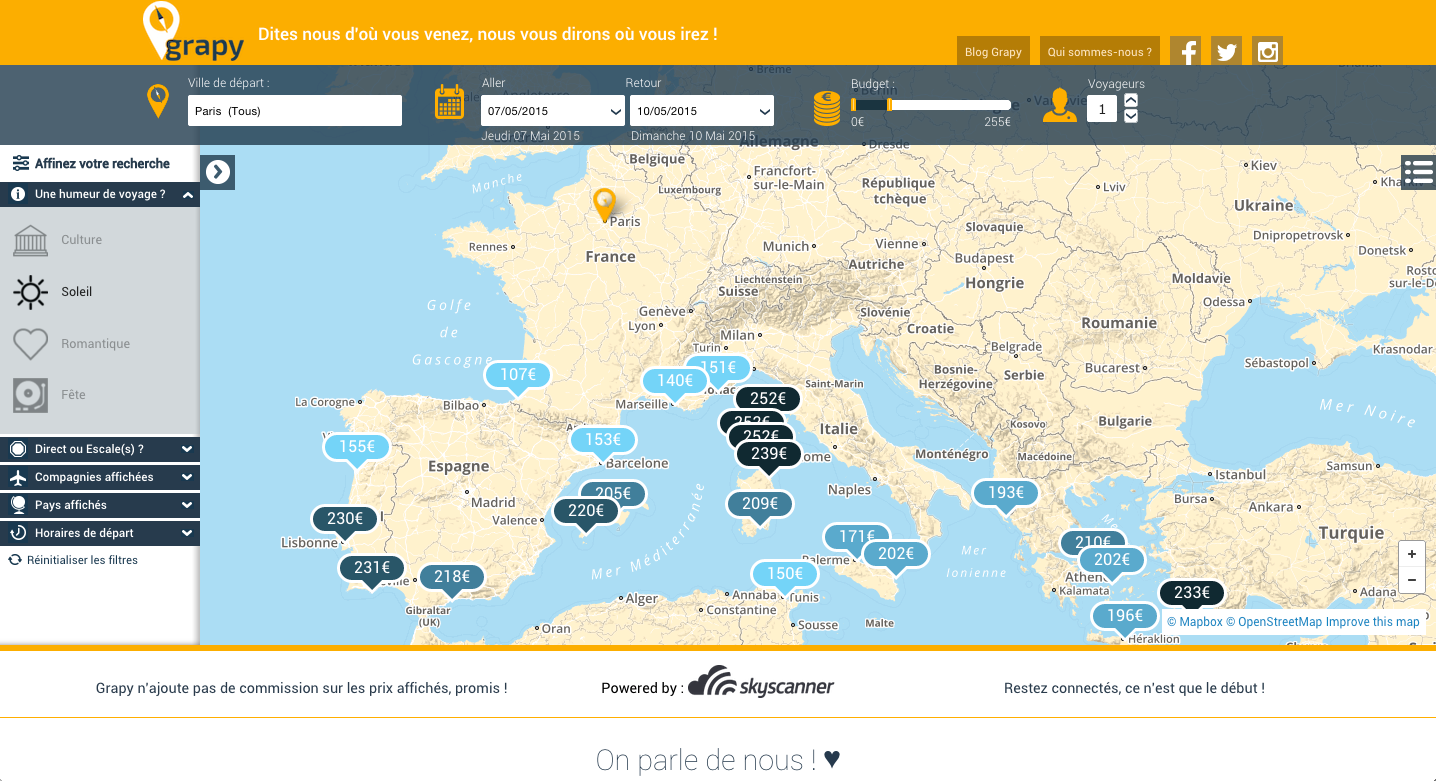The image size is (1436, 781).
Task: Click the voyageurs number field
Action: [x=1102, y=109]
